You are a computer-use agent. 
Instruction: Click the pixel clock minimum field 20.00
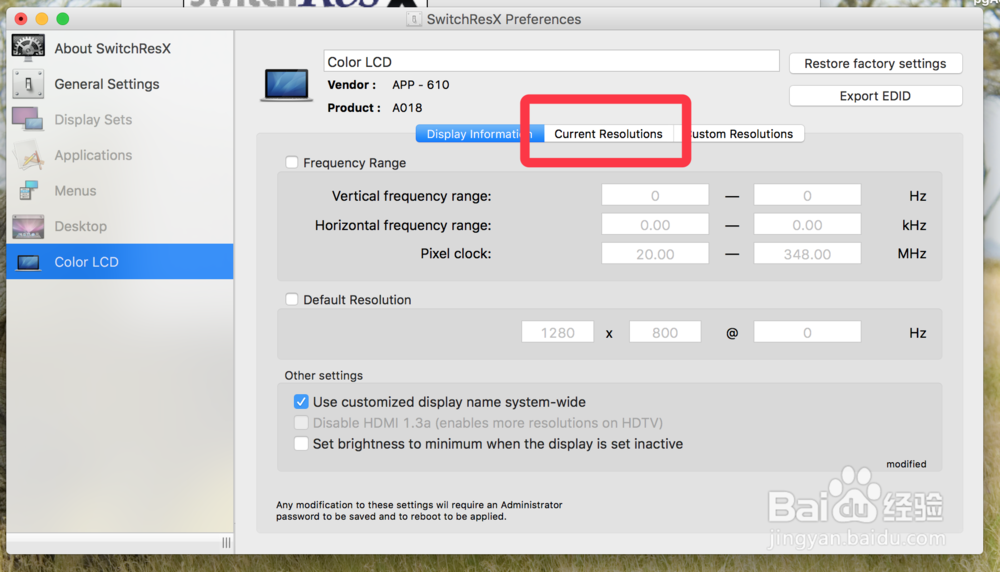coord(655,254)
